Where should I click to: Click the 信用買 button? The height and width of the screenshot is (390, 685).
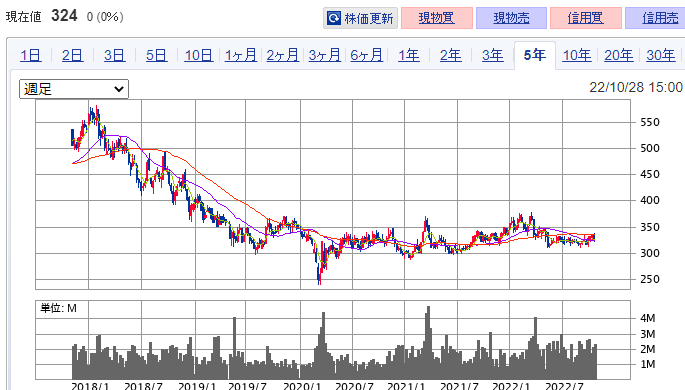pos(585,18)
